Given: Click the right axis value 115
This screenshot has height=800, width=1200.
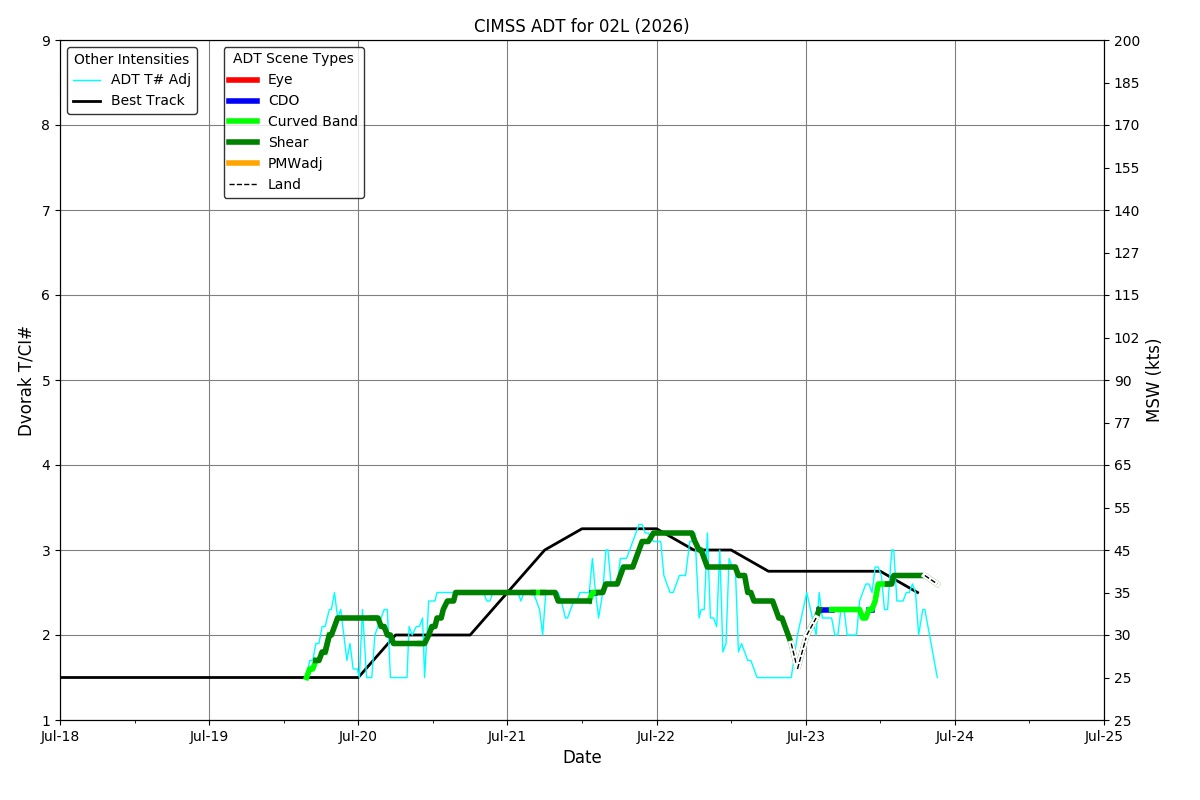Looking at the screenshot, I should pyautogui.click(x=1124, y=296).
